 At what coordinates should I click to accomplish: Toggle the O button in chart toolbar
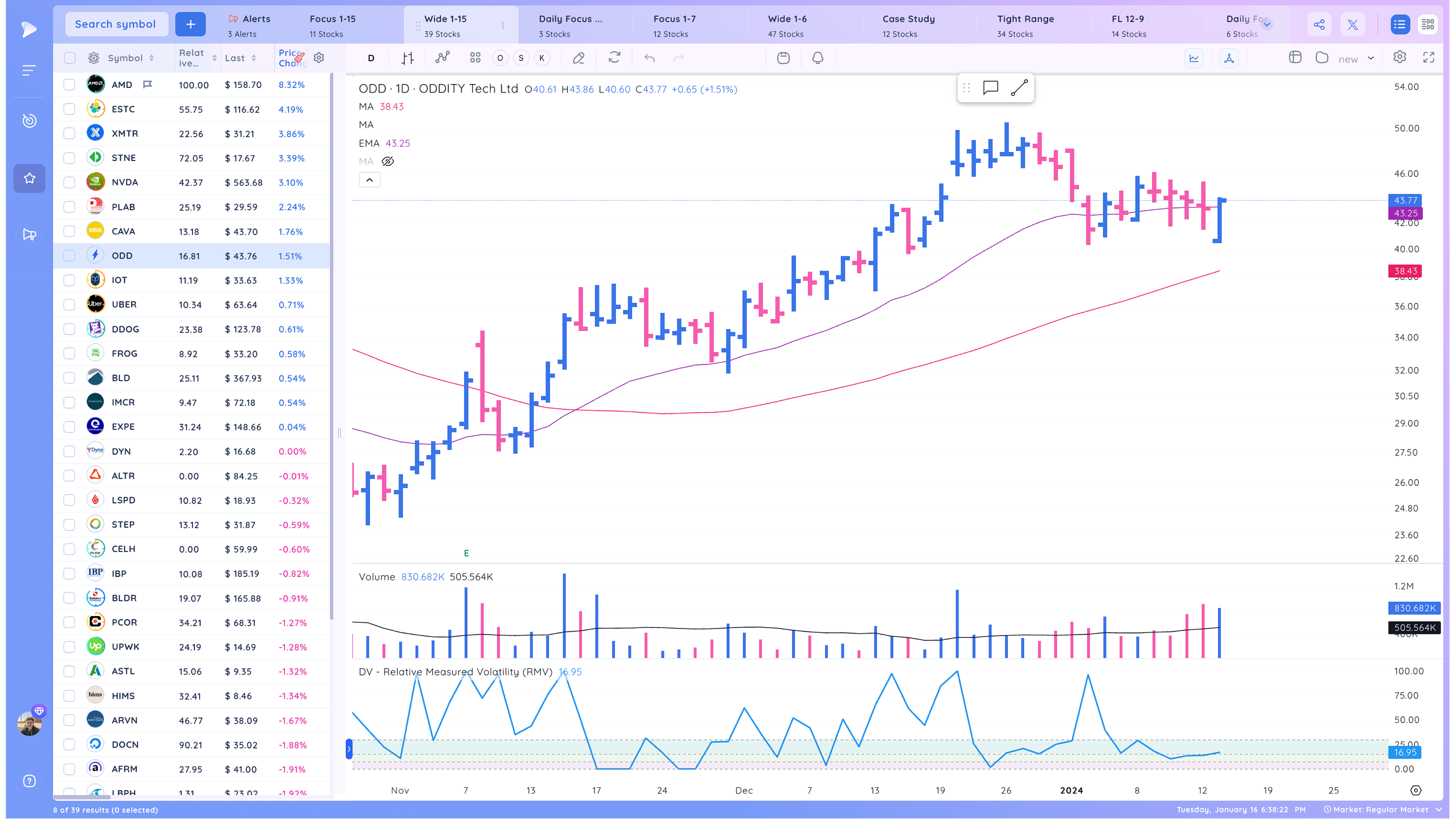500,57
